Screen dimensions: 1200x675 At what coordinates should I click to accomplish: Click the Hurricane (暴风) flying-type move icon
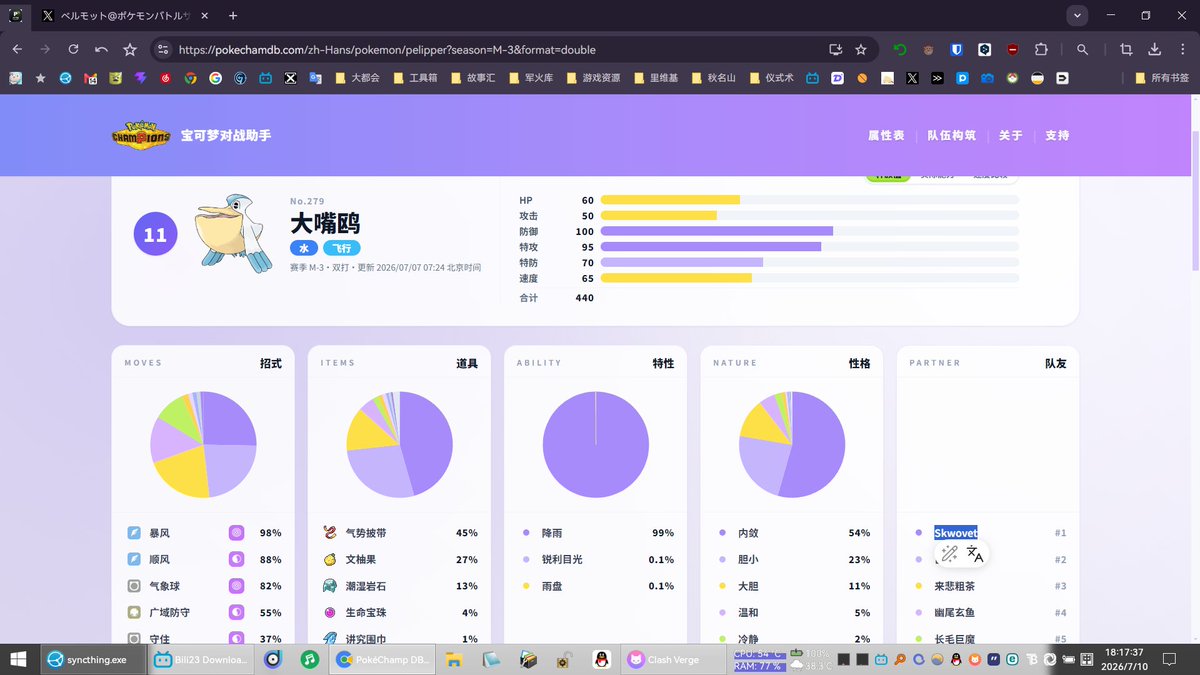click(x=134, y=533)
